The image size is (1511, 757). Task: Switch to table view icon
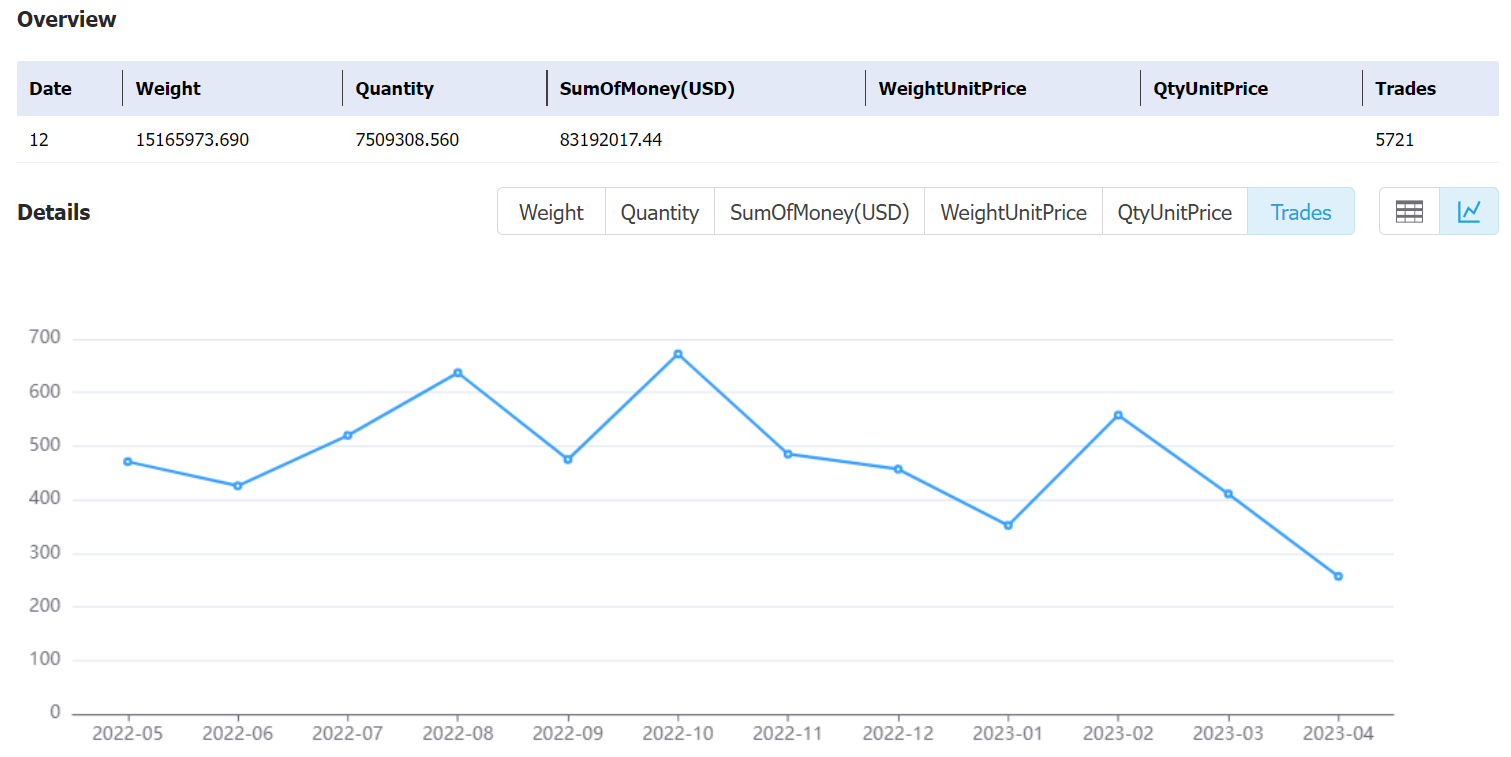coord(1409,211)
